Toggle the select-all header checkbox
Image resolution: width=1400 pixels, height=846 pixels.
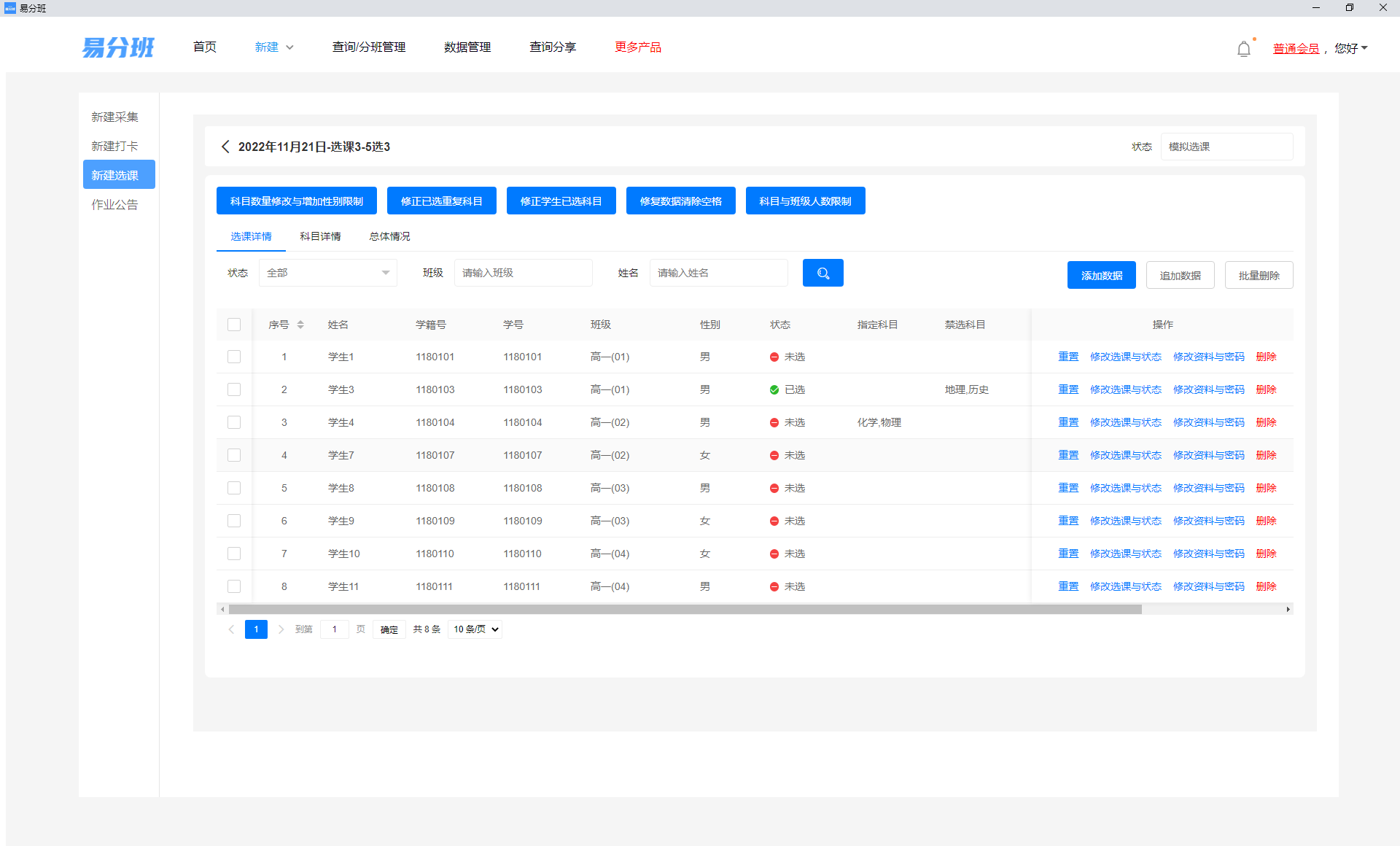(234, 325)
